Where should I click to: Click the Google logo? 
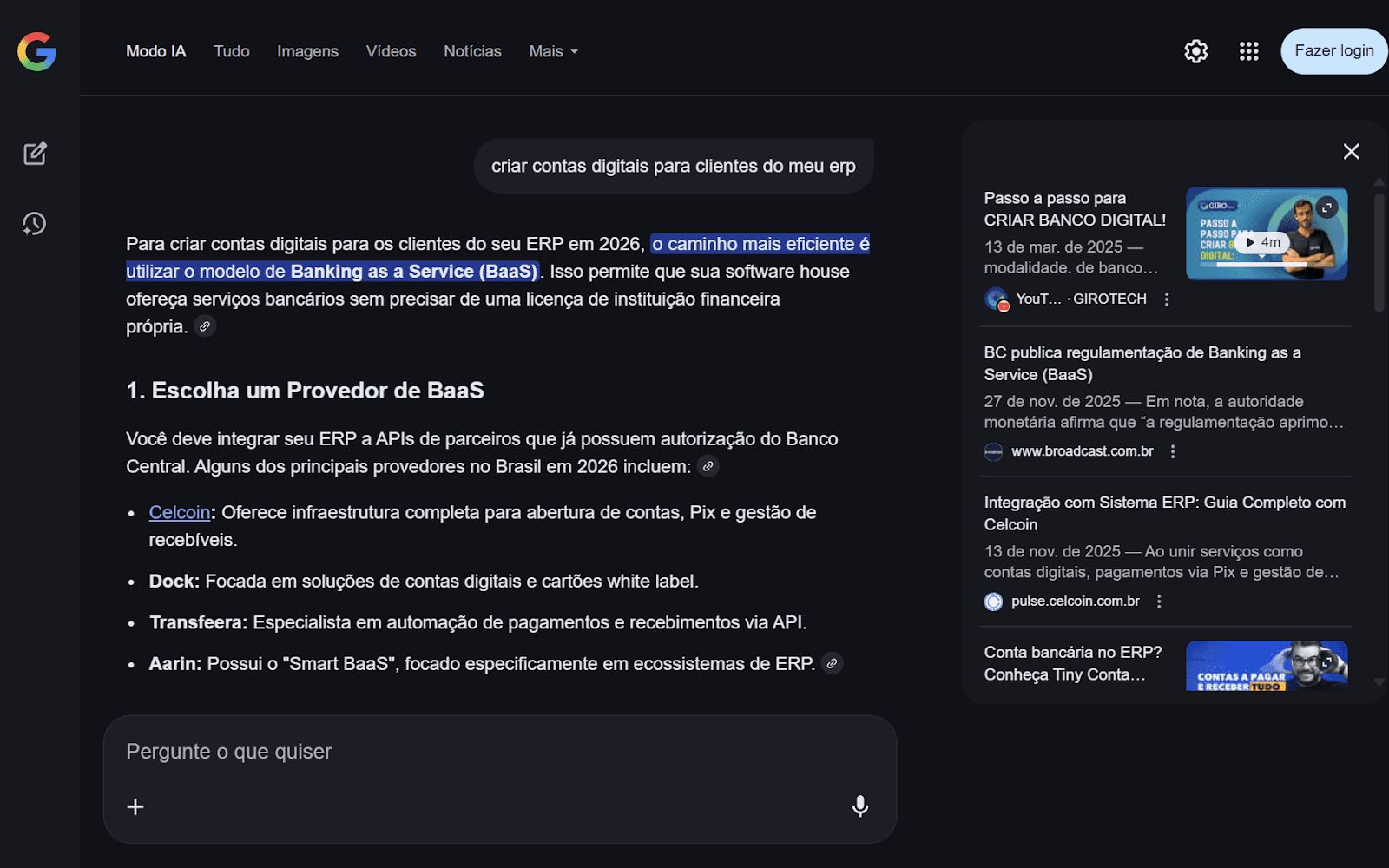[36, 51]
